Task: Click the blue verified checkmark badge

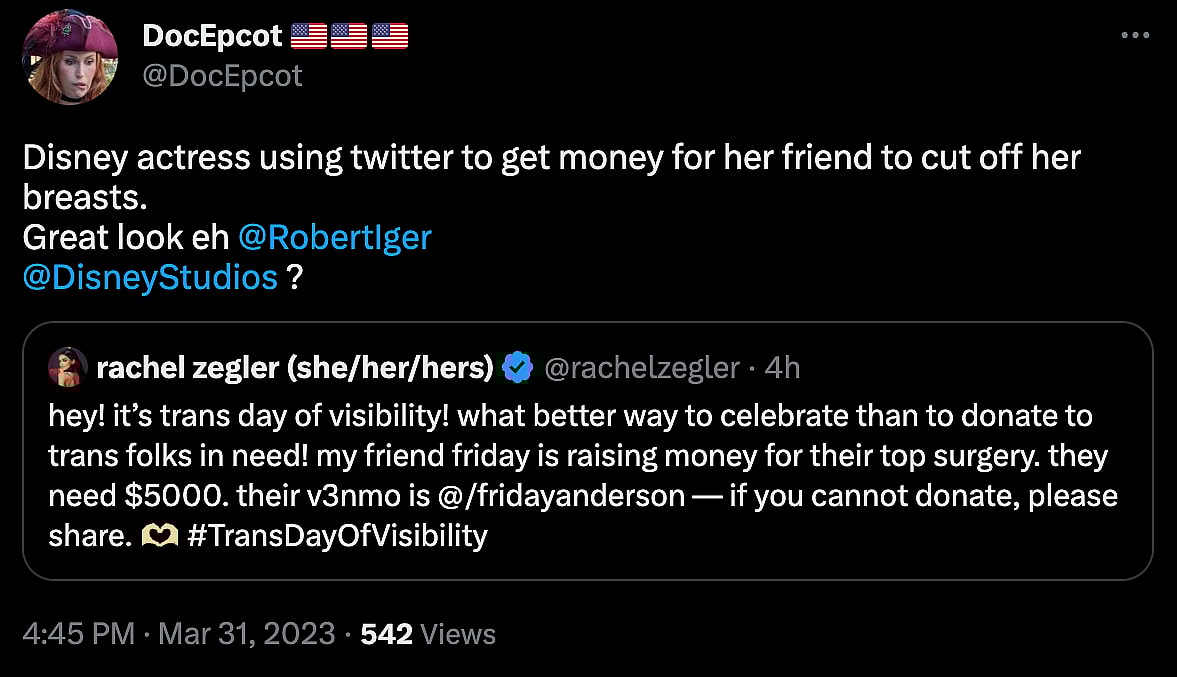Action: click(517, 369)
